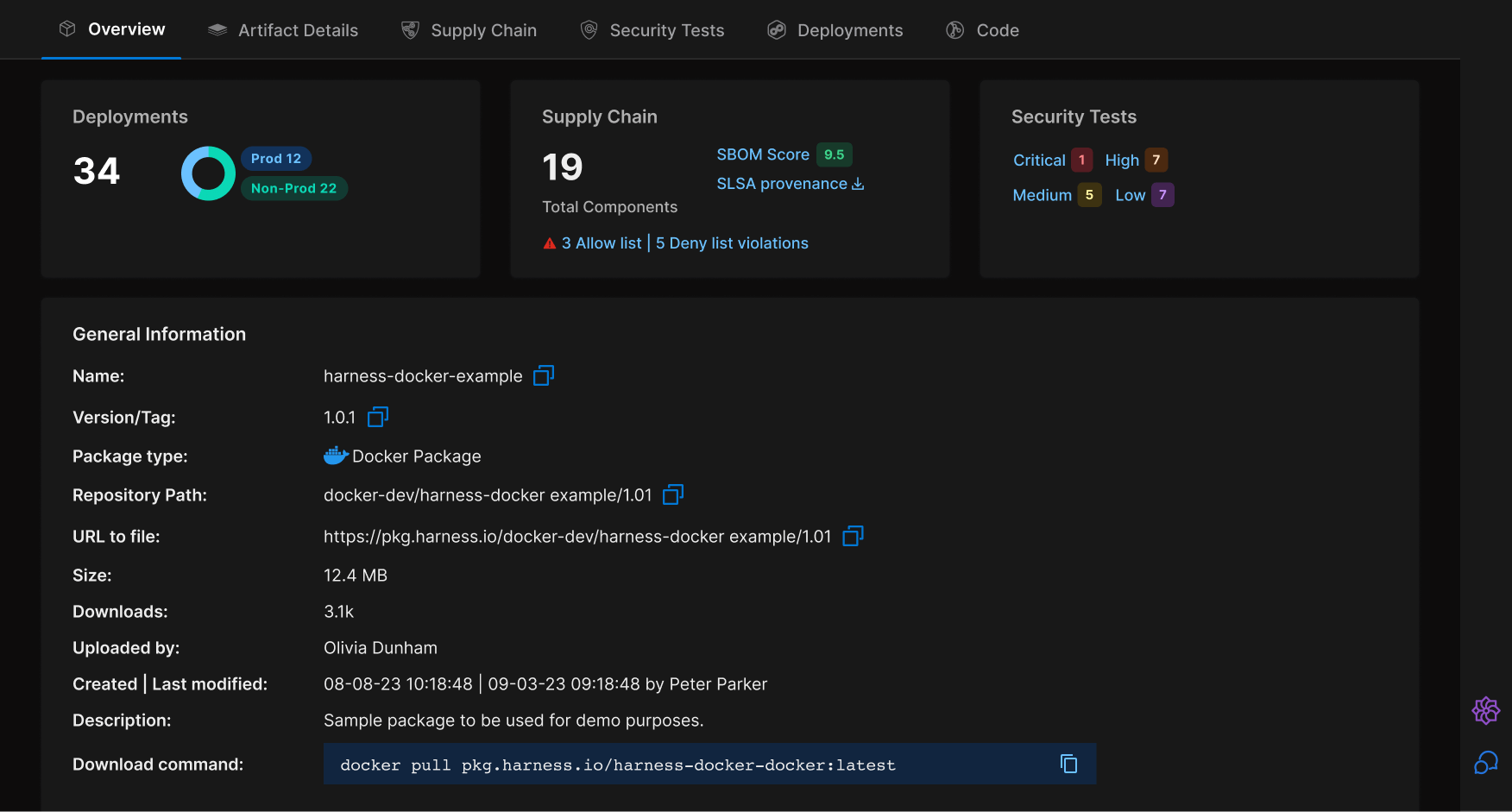The width and height of the screenshot is (1512, 812).
Task: Download the SLSA provenance link
Action: tap(782, 184)
